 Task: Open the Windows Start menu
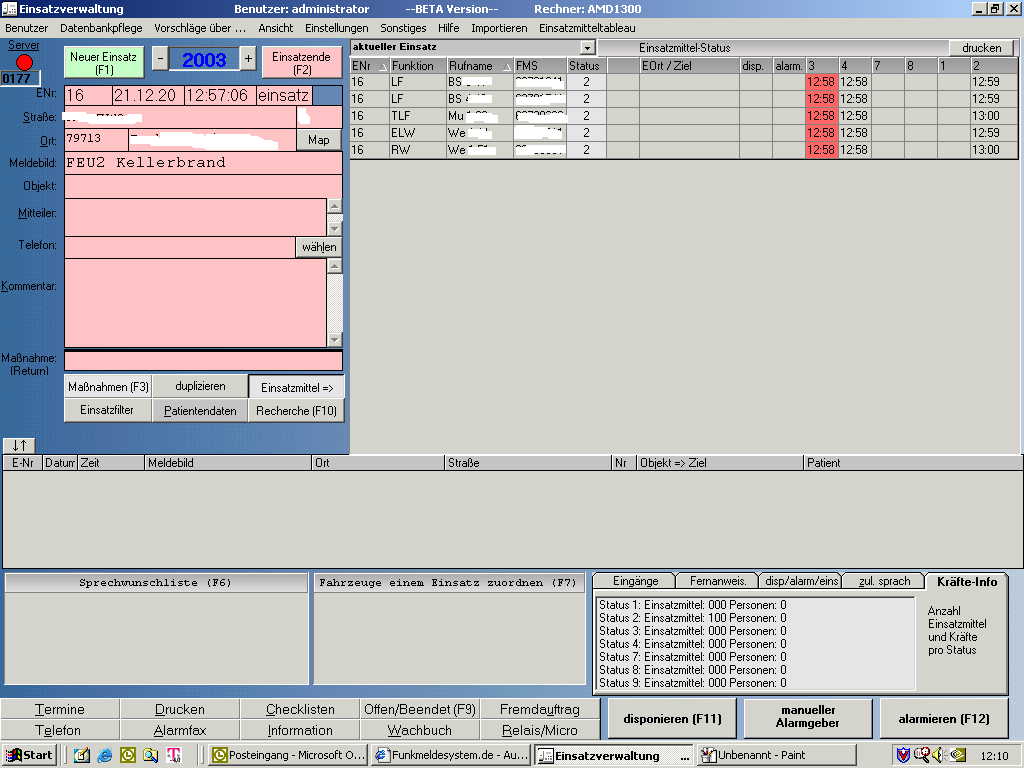[x=29, y=755]
